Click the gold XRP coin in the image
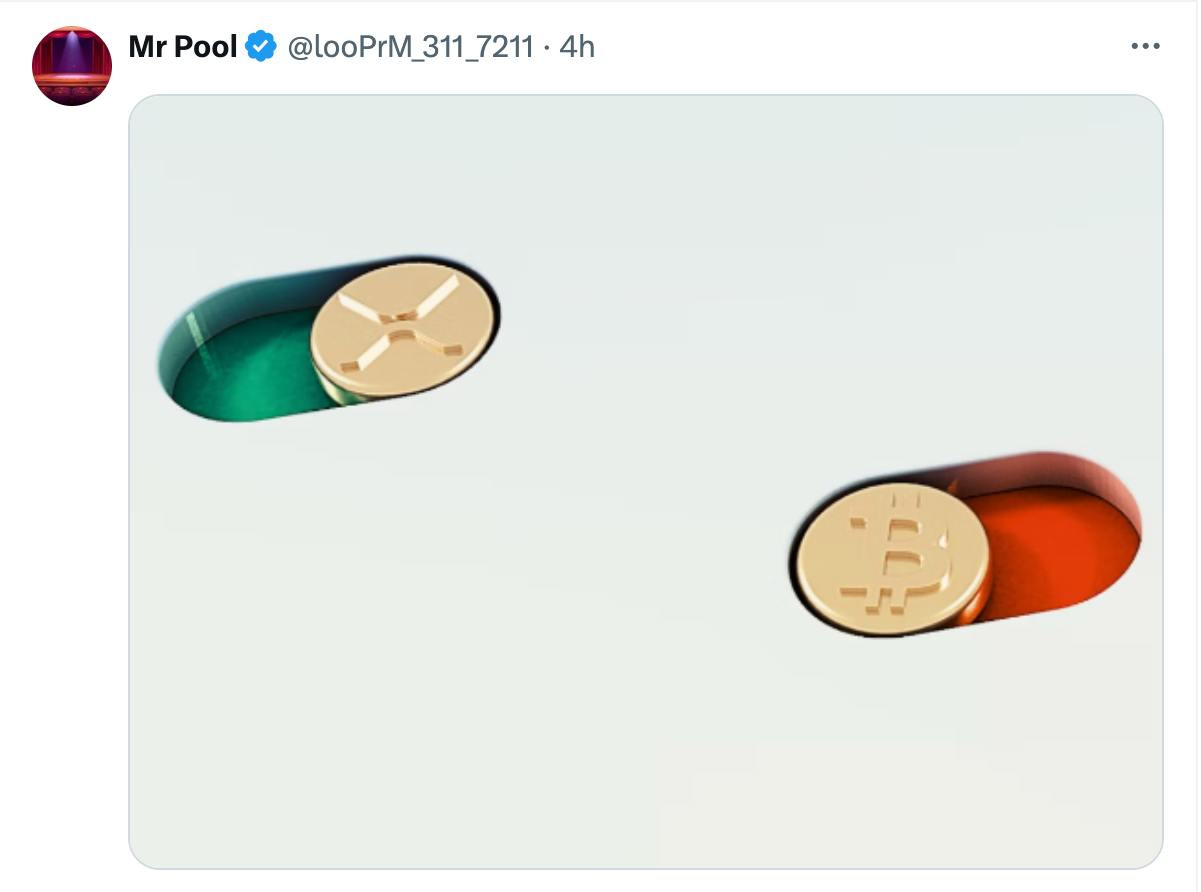Image resolution: width=1201 pixels, height=892 pixels. [x=403, y=331]
